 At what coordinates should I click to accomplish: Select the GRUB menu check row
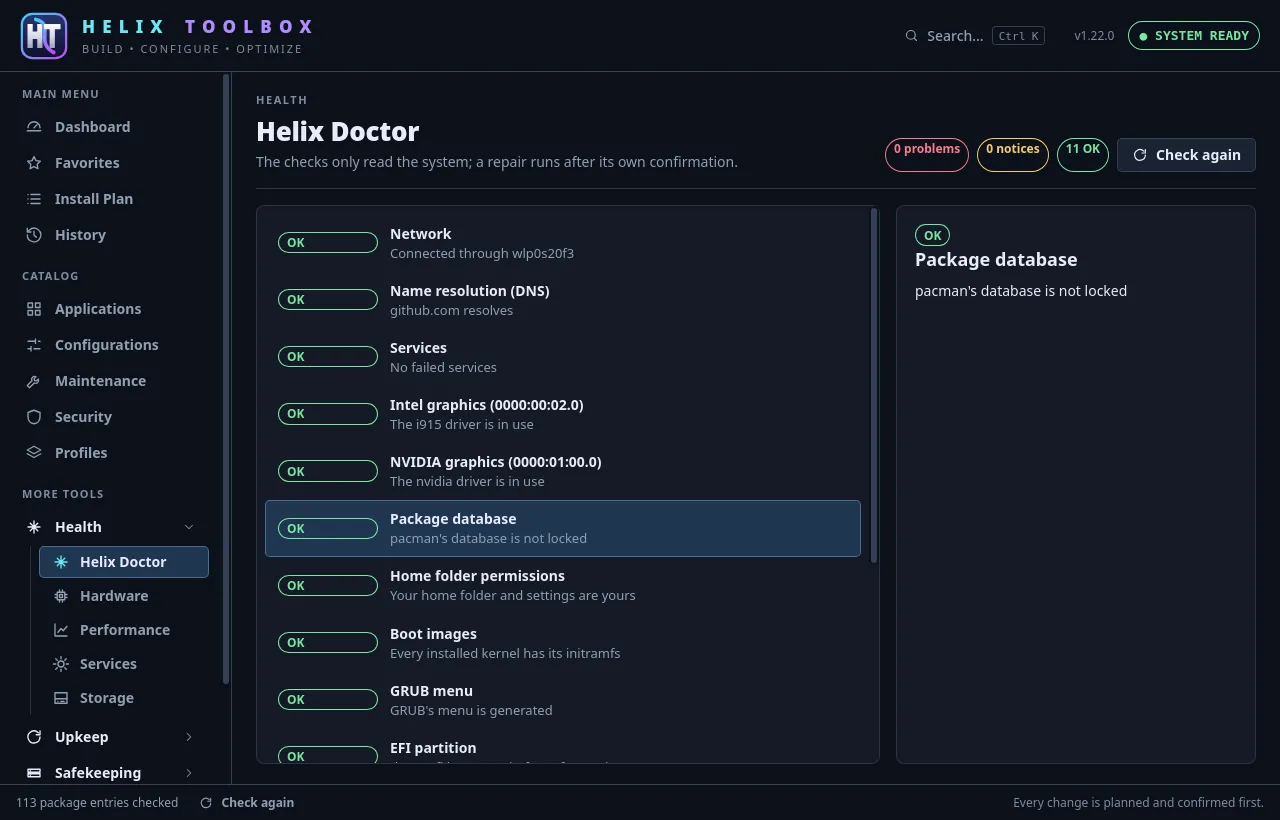point(563,700)
